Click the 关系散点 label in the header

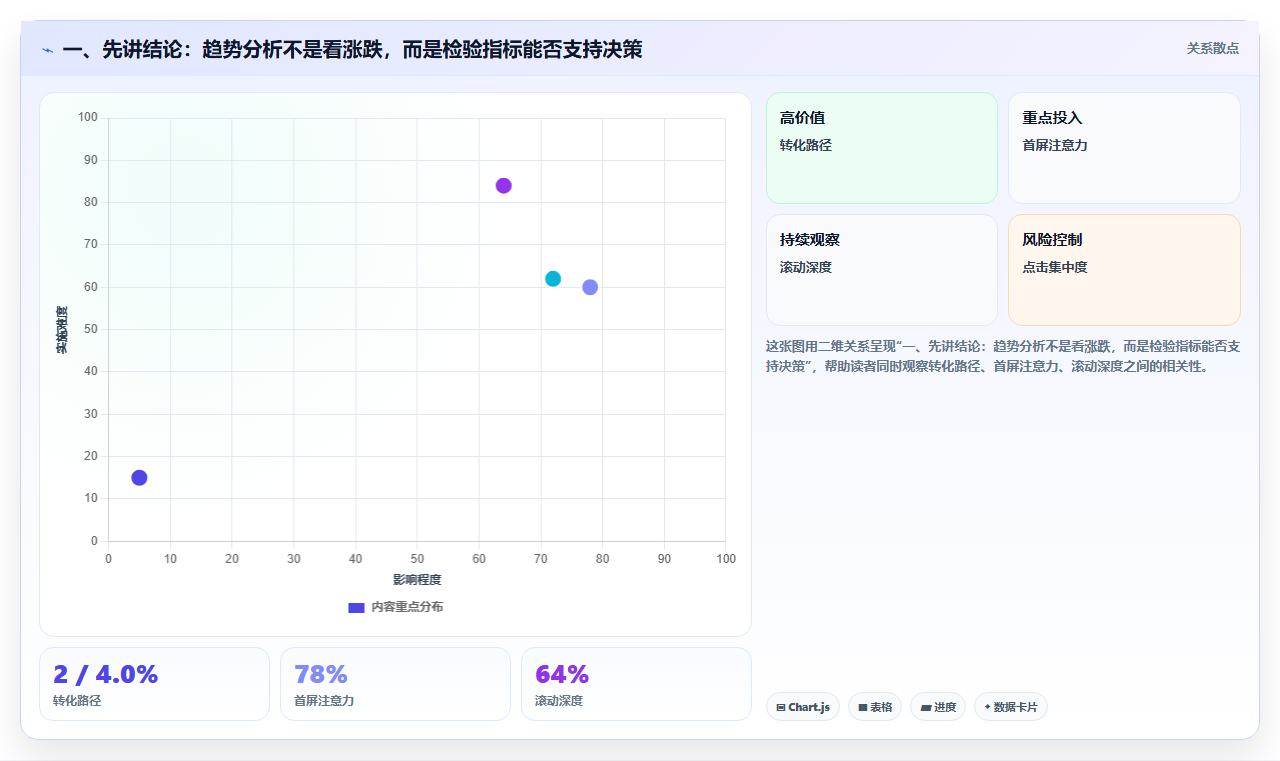pos(1212,48)
